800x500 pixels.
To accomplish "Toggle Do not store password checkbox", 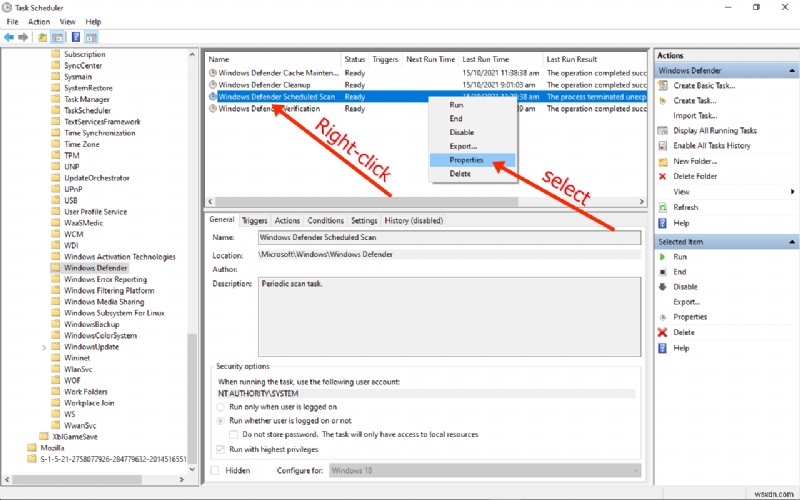I will pyautogui.click(x=233, y=435).
